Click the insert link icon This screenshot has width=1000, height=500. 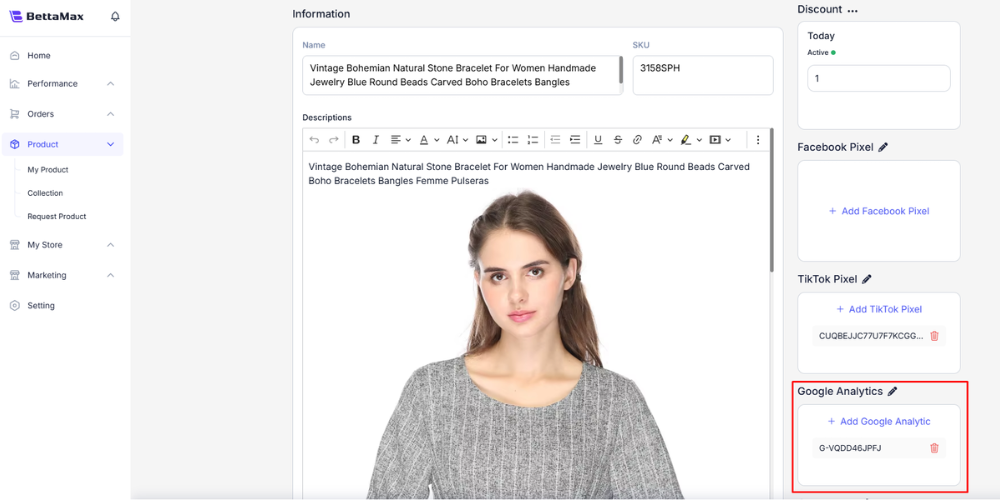(636, 140)
